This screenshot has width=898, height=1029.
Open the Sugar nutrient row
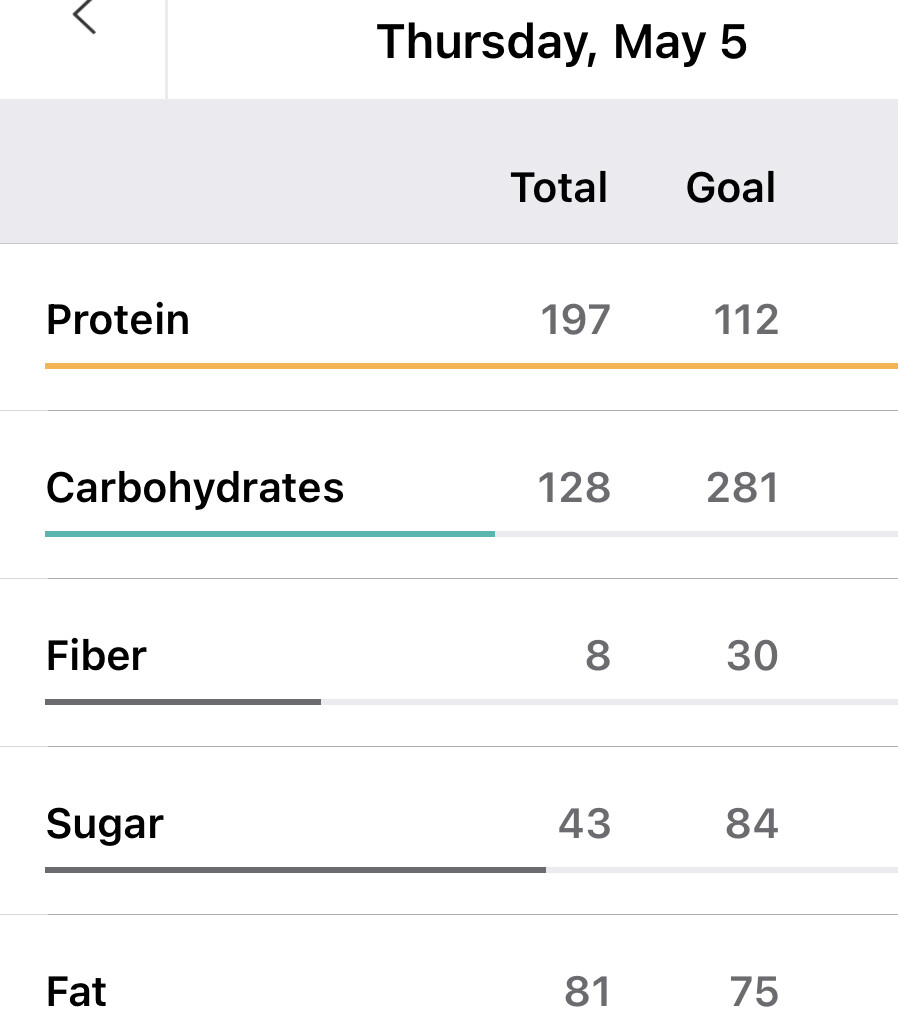pyautogui.click(x=104, y=824)
